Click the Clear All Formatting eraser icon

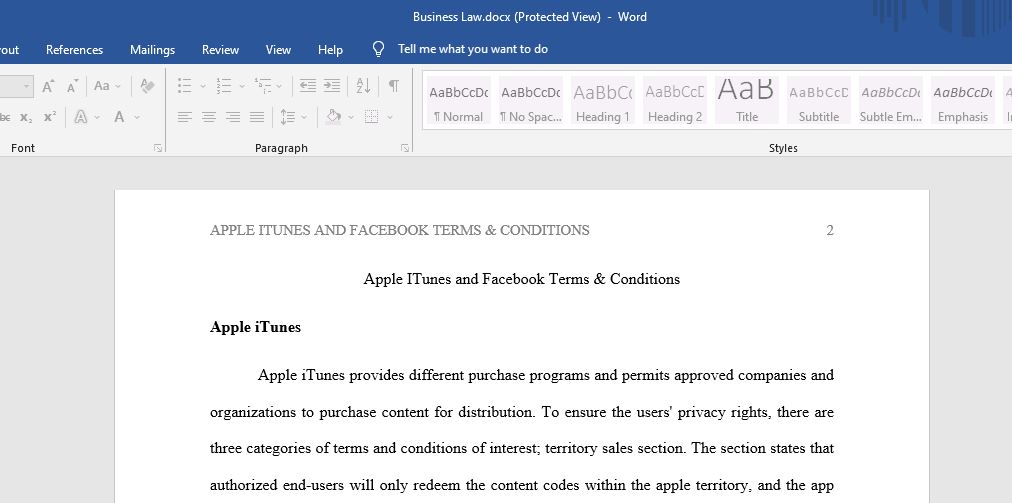(147, 86)
